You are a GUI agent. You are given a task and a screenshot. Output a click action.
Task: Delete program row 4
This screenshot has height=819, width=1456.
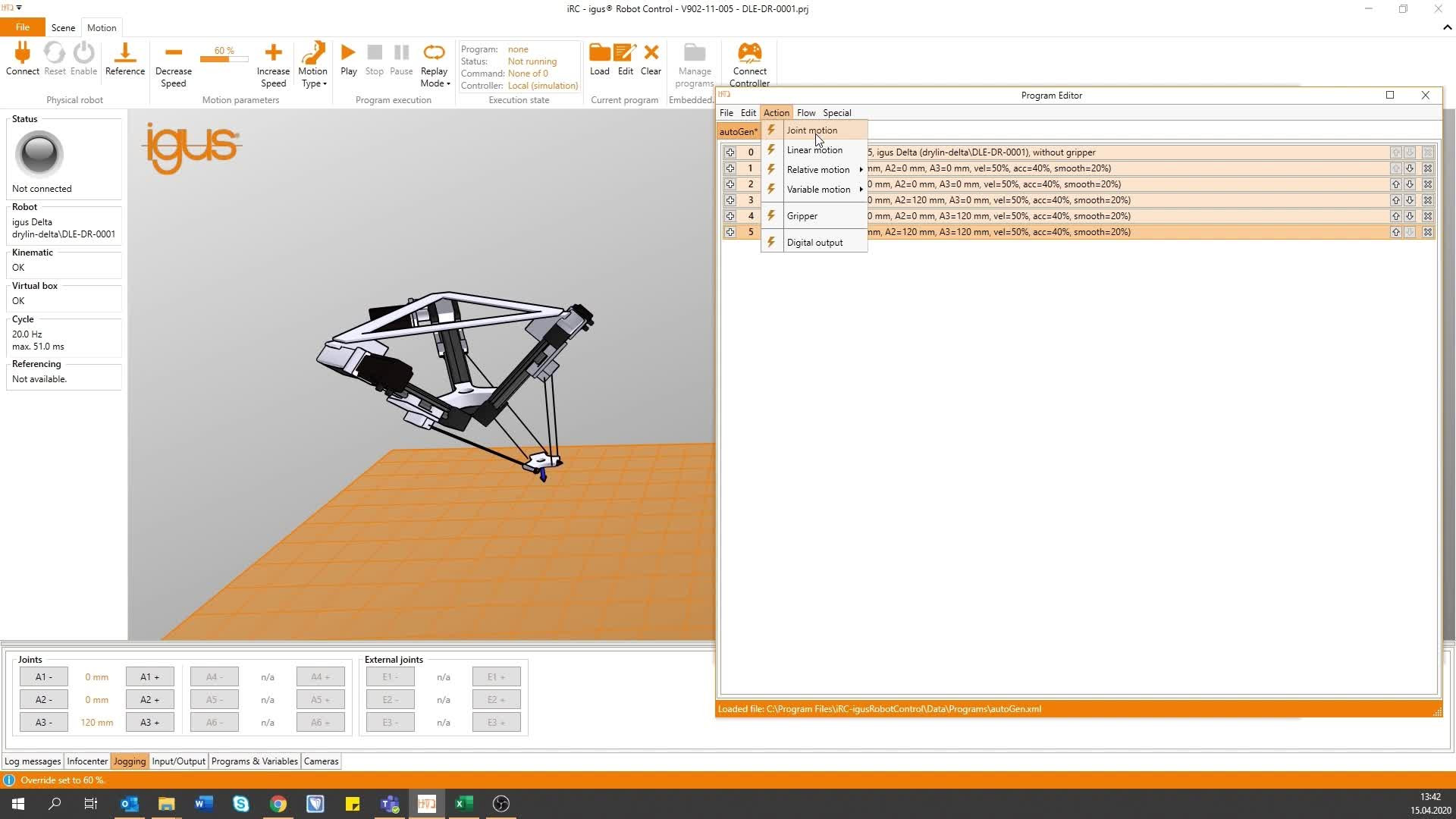pyautogui.click(x=1427, y=216)
